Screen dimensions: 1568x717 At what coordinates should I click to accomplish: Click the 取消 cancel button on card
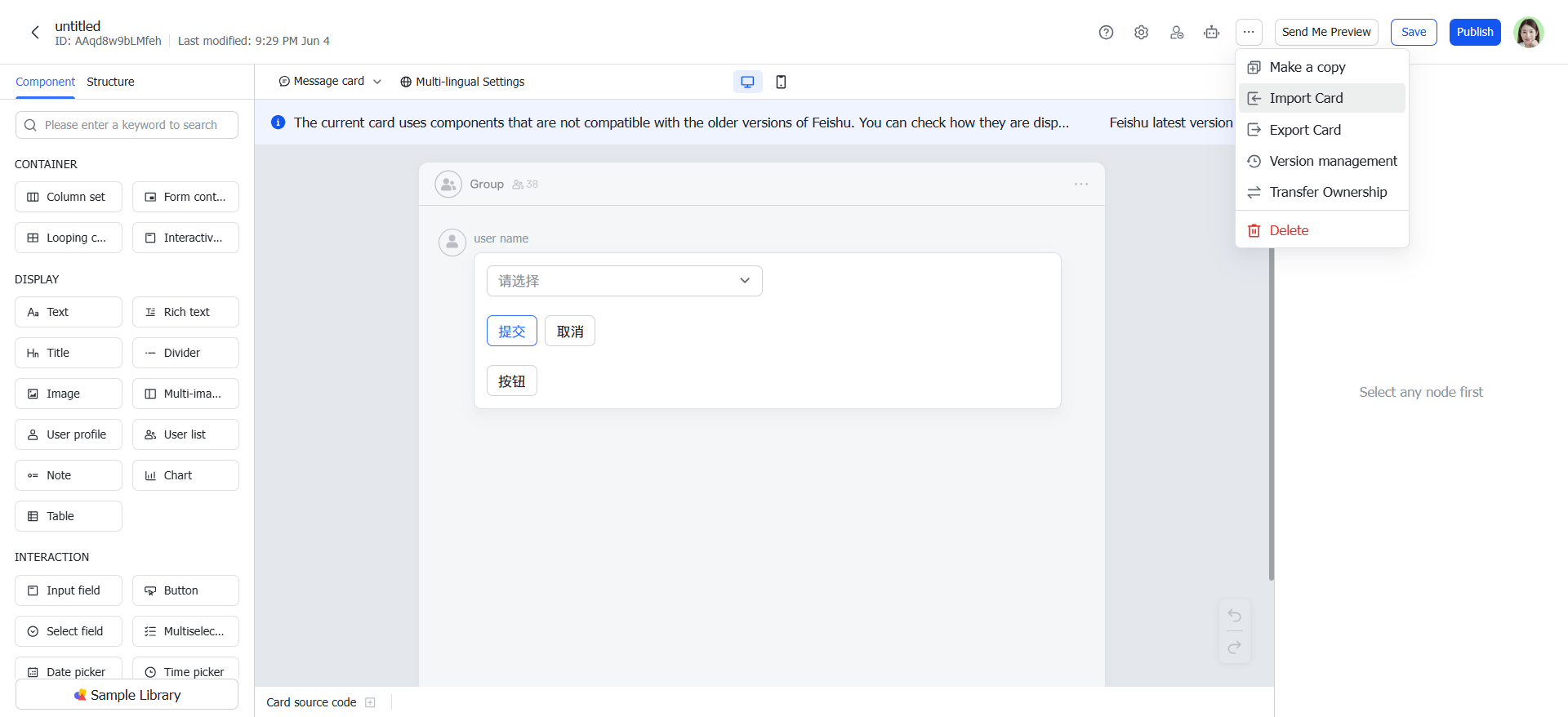point(570,331)
